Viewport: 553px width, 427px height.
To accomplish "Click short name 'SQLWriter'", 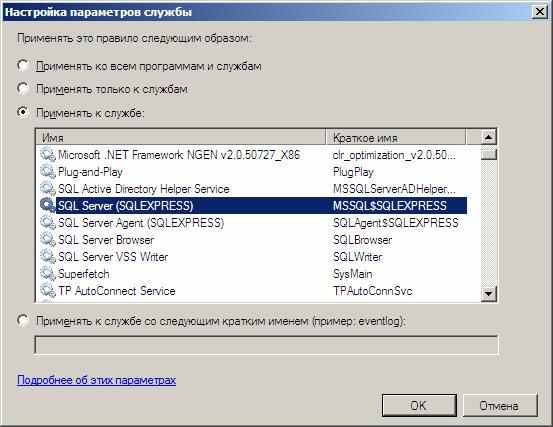I will (x=357, y=257).
